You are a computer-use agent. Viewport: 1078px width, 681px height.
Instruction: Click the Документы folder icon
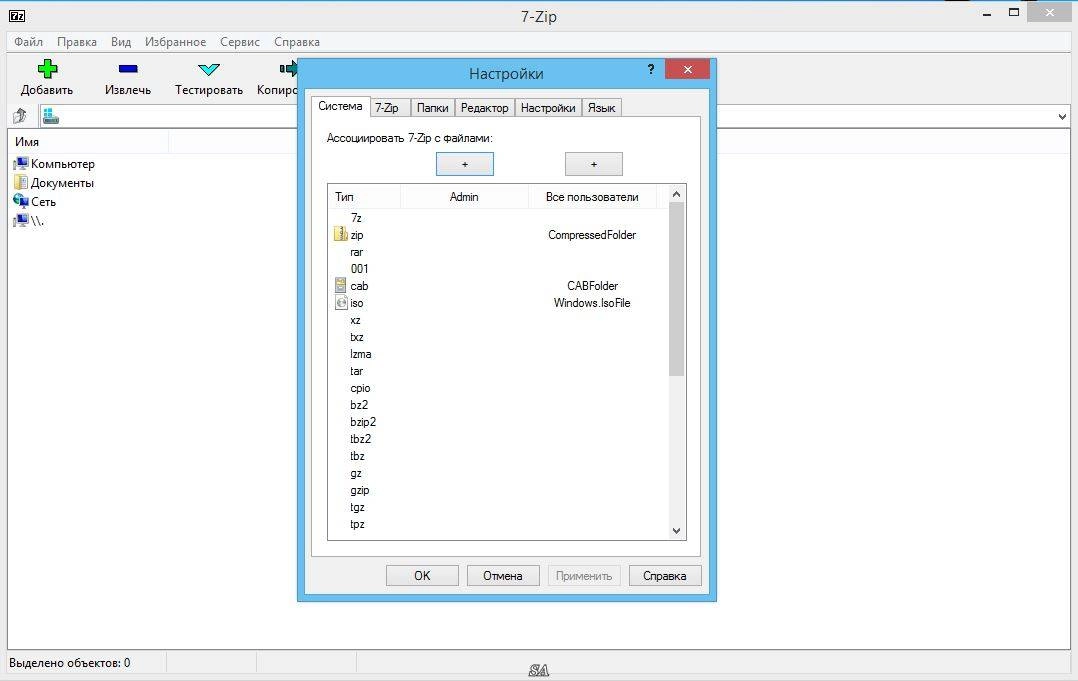pyautogui.click(x=21, y=183)
